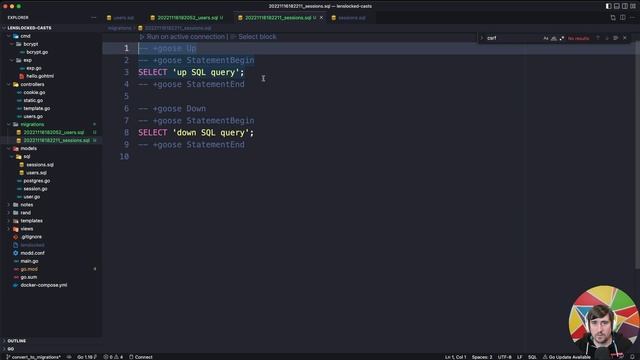Go to previous match in find widget
640x360 pixels.
pyautogui.click(x=598, y=38)
